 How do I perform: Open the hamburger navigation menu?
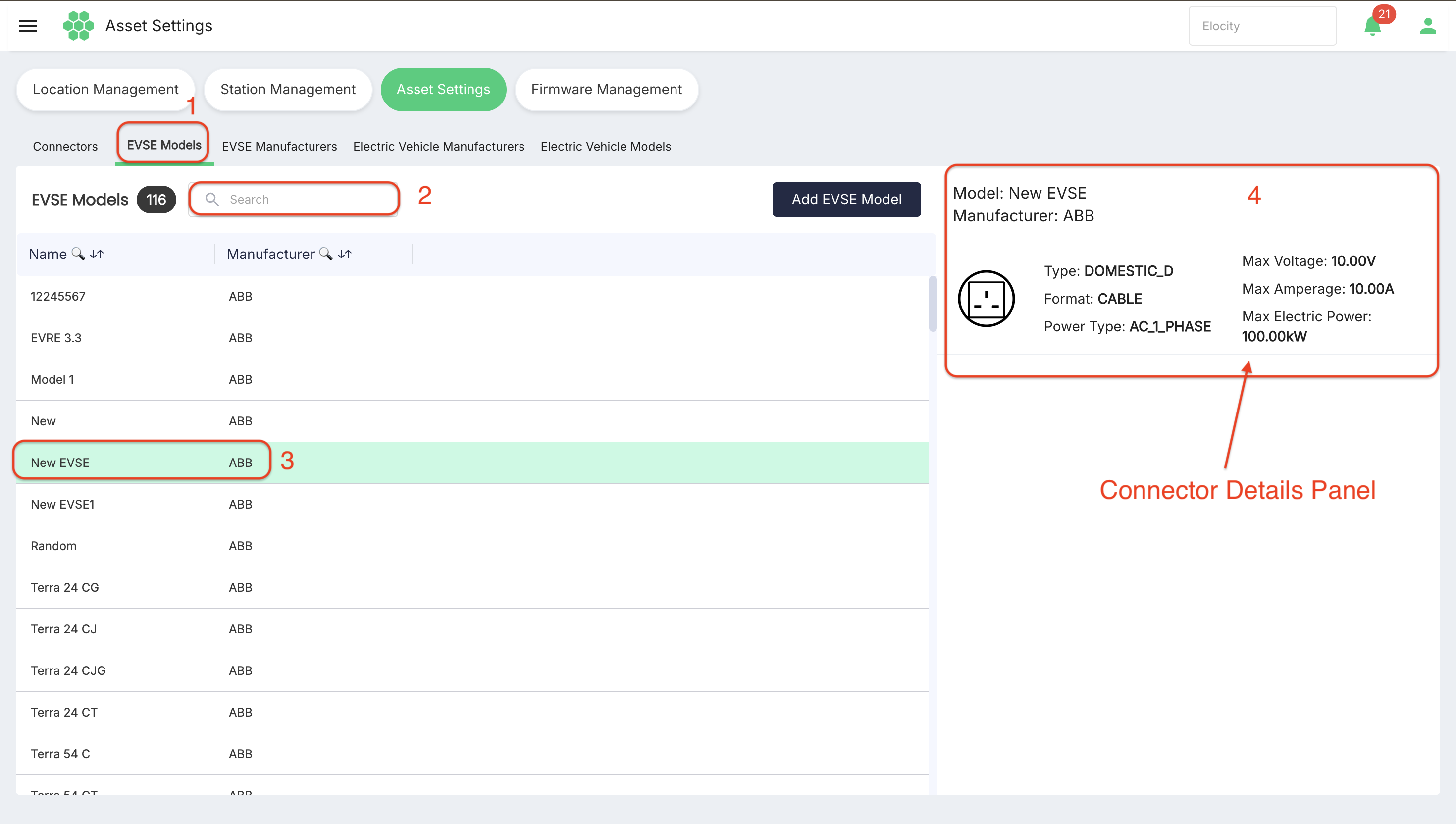pyautogui.click(x=28, y=25)
